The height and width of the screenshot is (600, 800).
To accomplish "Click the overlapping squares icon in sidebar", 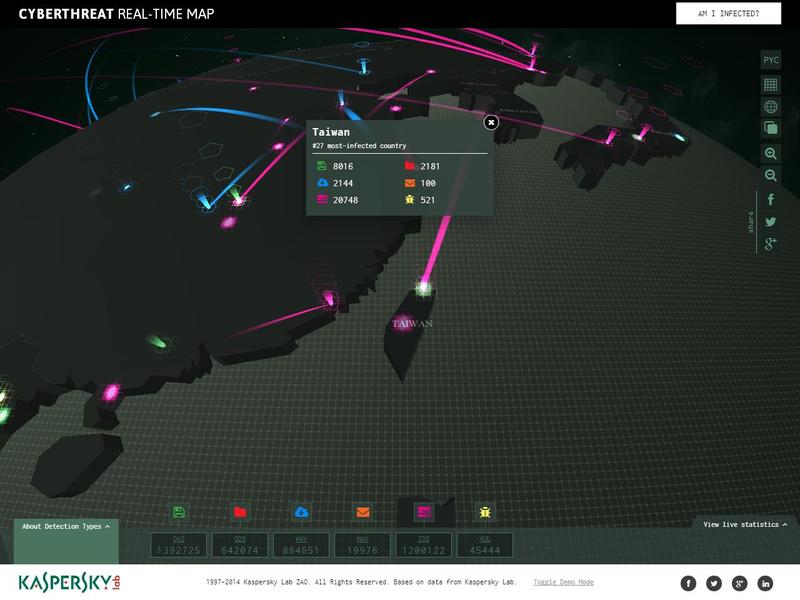I will [x=771, y=128].
